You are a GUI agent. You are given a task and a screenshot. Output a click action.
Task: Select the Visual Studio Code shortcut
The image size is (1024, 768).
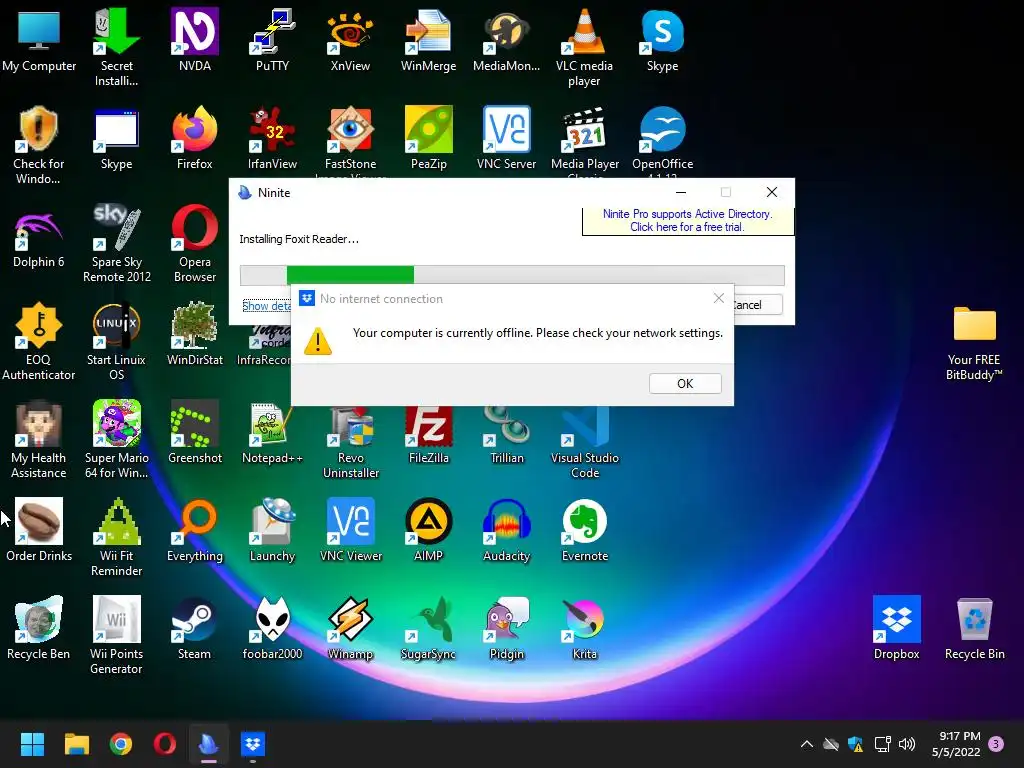coord(584,443)
